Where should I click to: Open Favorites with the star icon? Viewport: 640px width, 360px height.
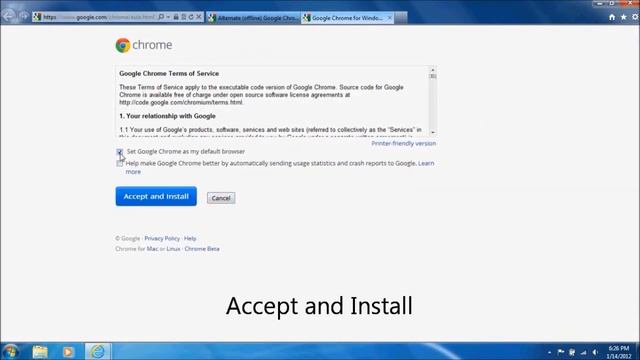coord(623,17)
